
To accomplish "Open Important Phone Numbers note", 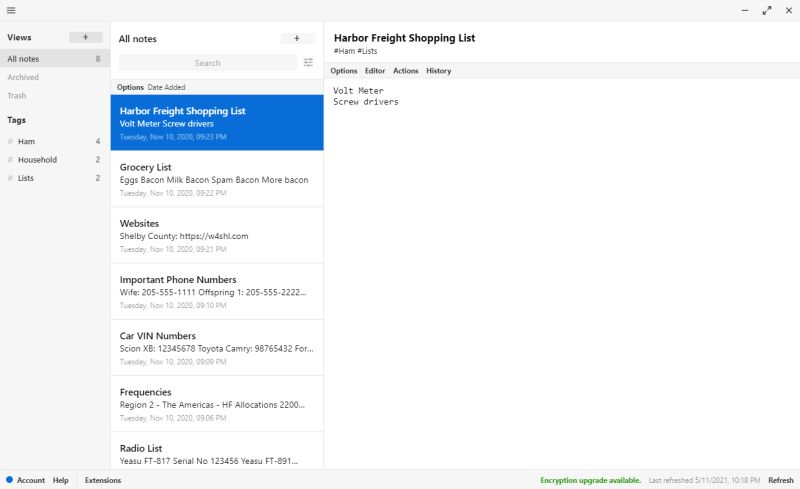I will click(217, 291).
